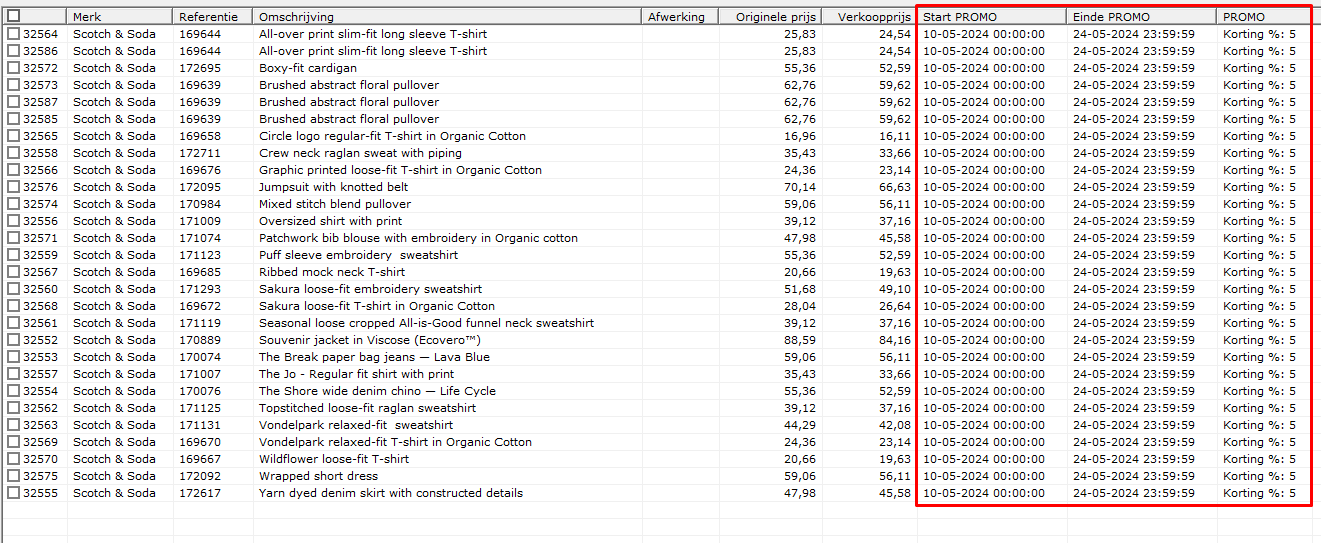Tick the checkbox of row 32563

pos(13,425)
